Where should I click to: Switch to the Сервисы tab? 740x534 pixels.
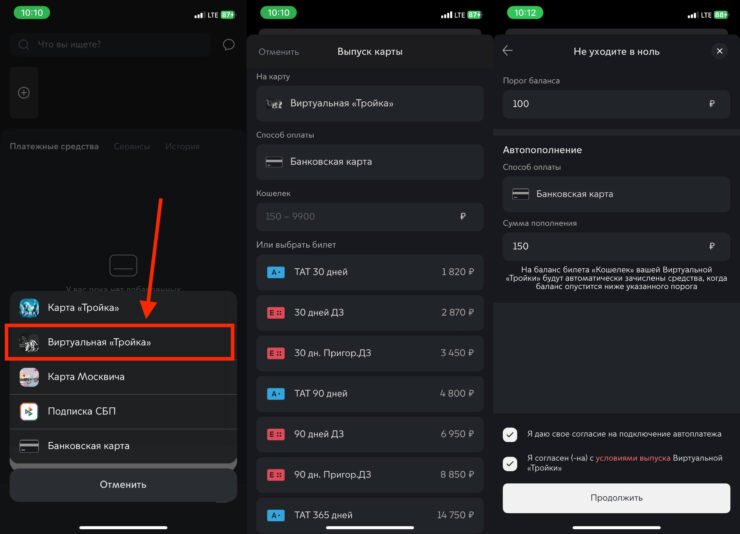pyautogui.click(x=131, y=147)
